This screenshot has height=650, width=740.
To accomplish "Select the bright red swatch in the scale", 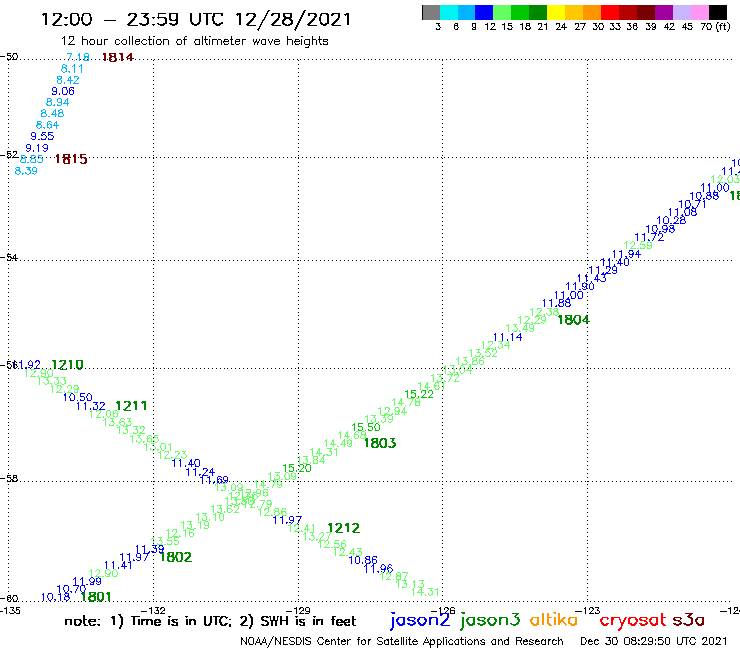I will coord(610,12).
